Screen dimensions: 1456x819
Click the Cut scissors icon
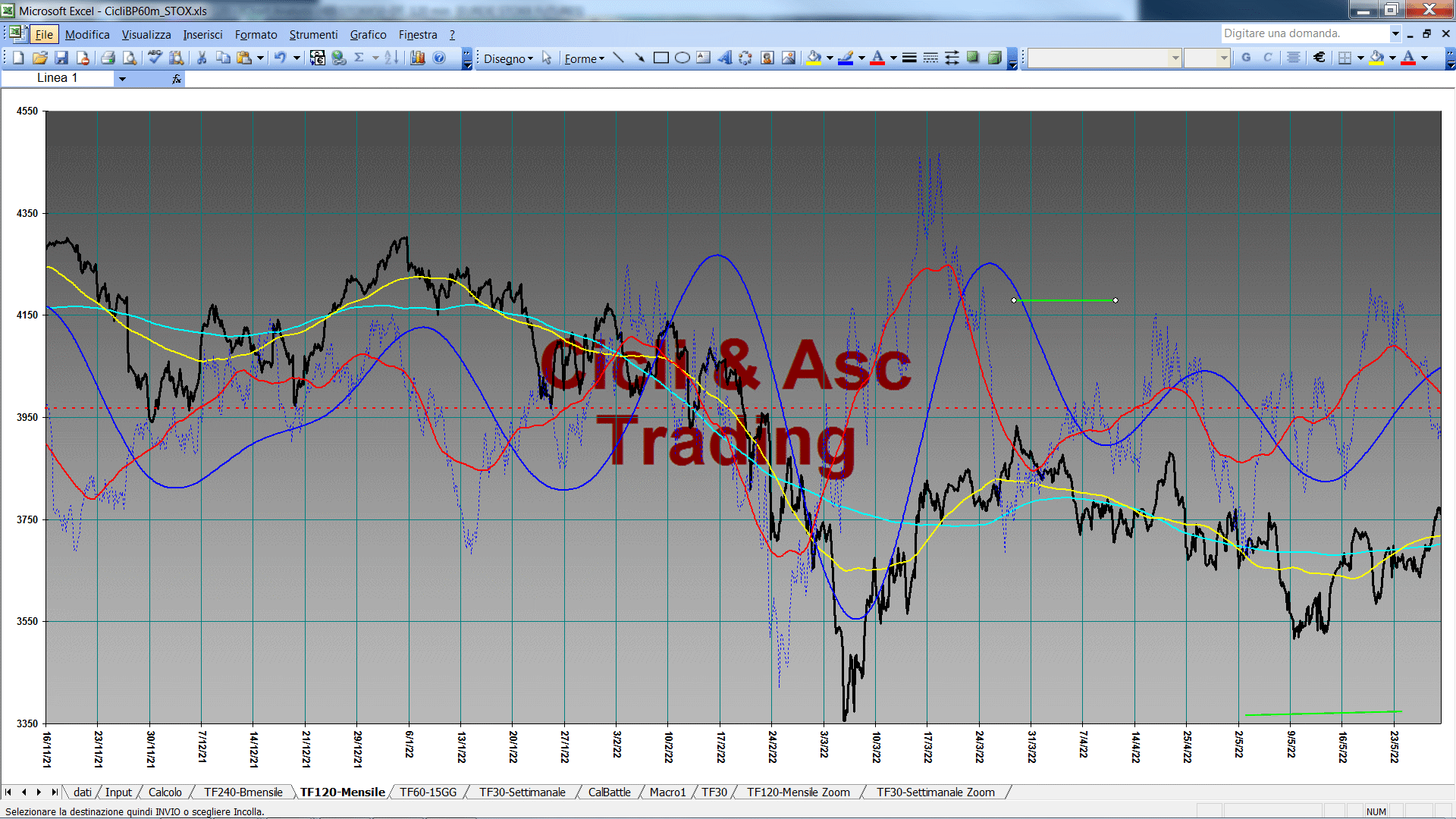point(202,58)
